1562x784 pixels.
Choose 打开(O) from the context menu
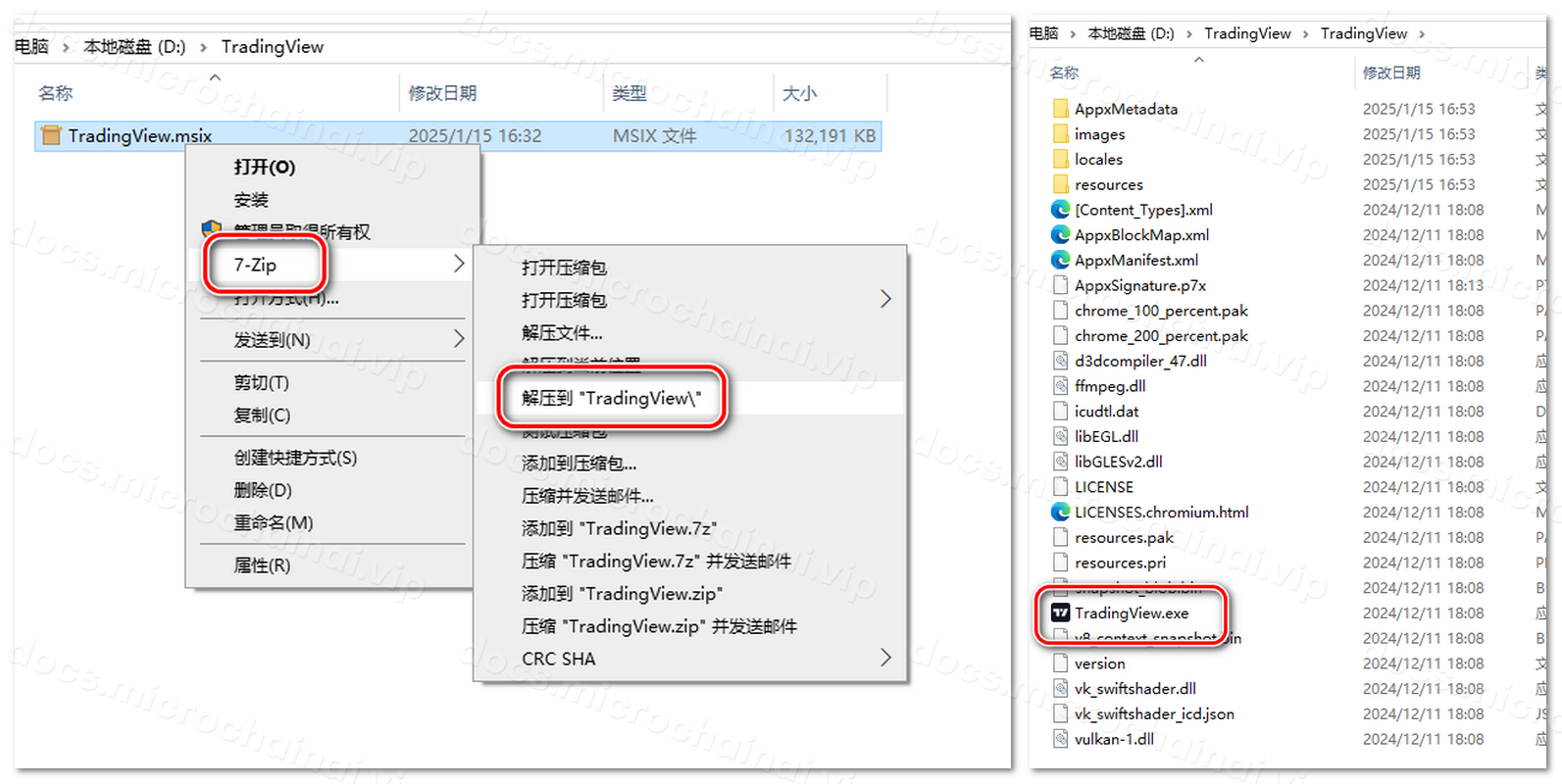(265, 168)
